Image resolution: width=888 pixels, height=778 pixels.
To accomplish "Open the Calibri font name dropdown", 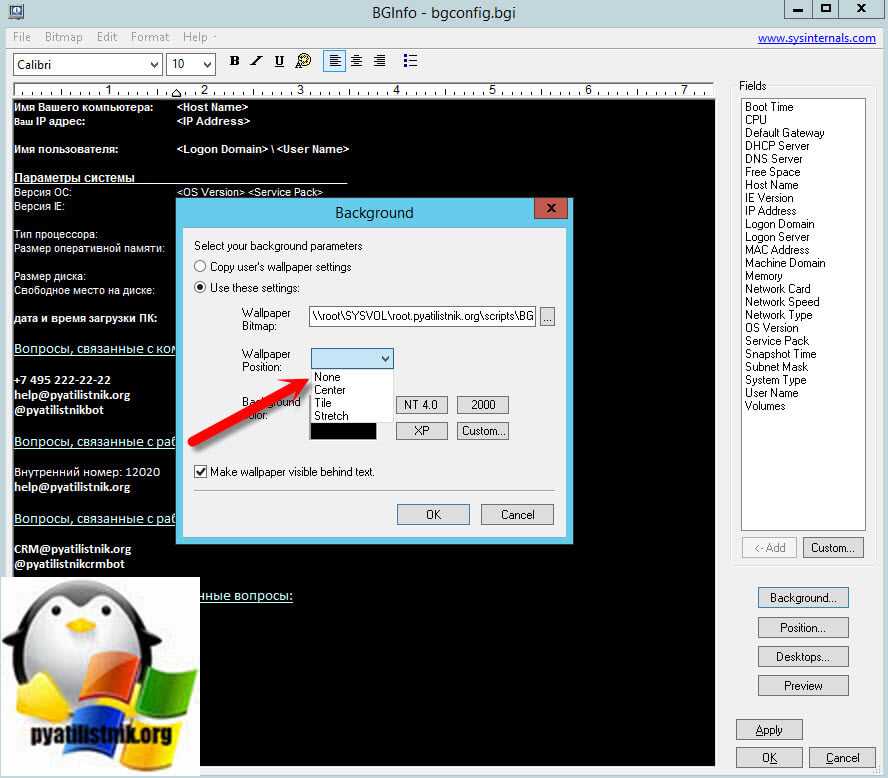I will 87,64.
